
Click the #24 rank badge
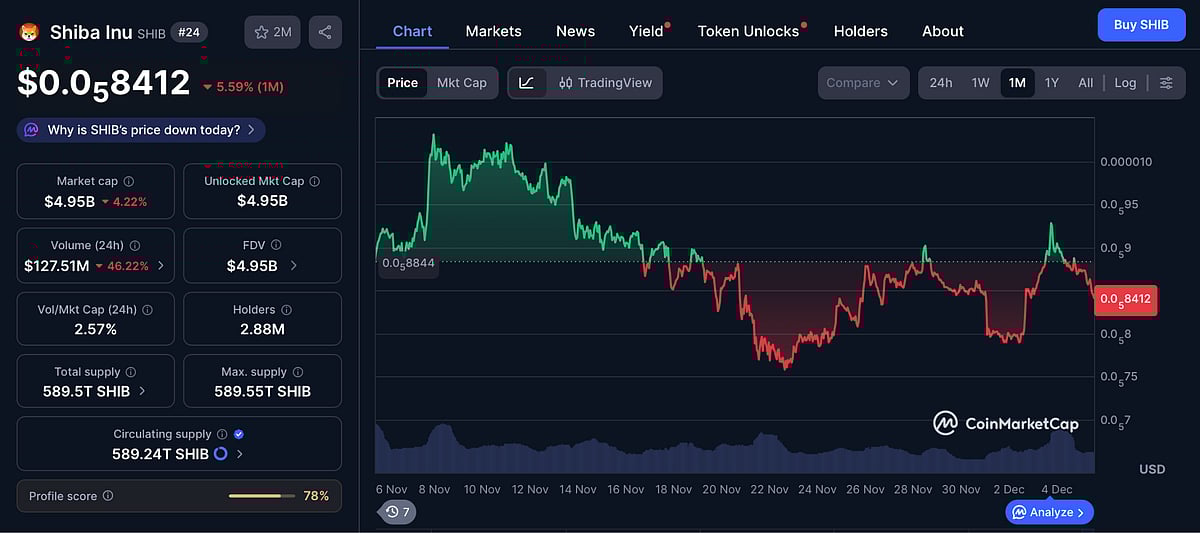[x=187, y=31]
